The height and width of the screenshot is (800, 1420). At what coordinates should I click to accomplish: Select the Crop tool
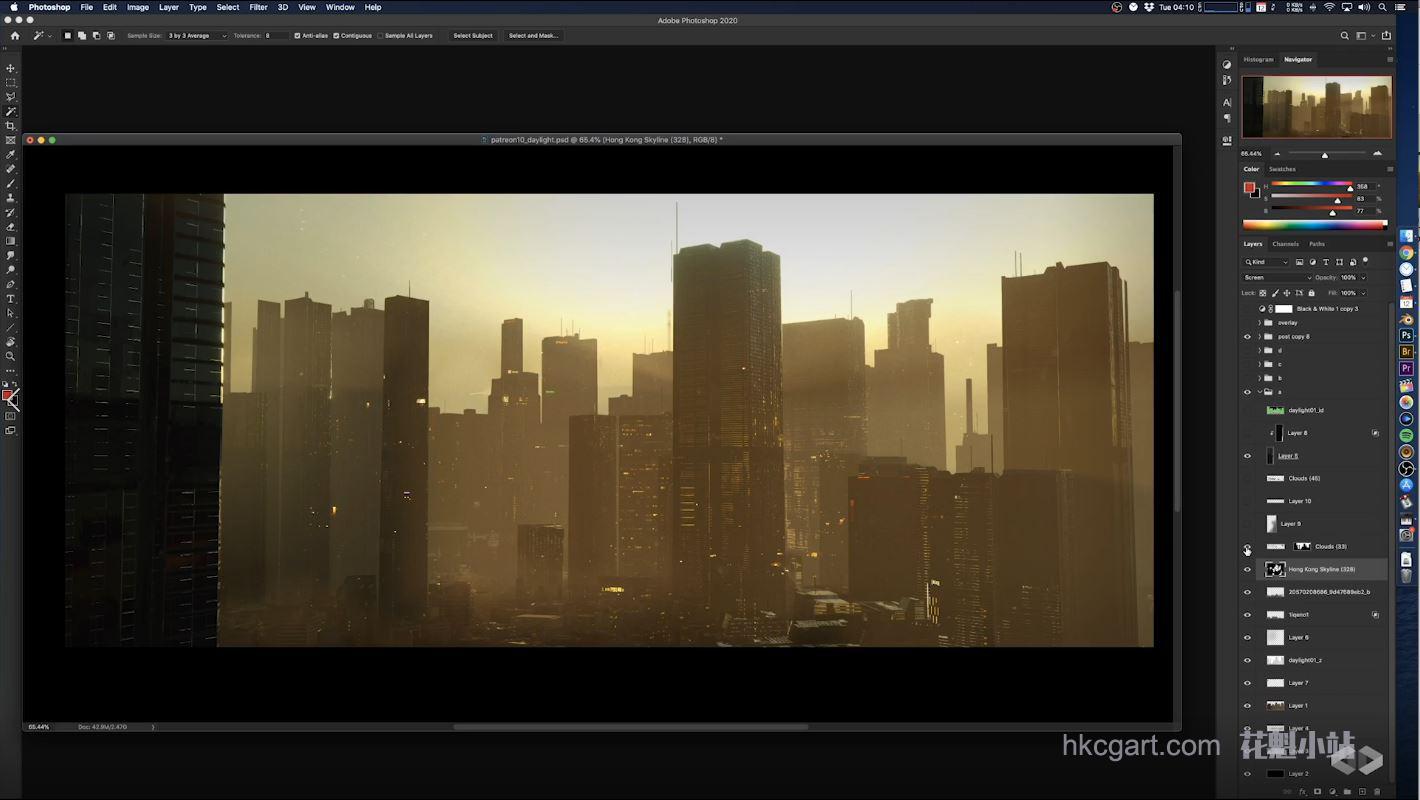coord(11,126)
